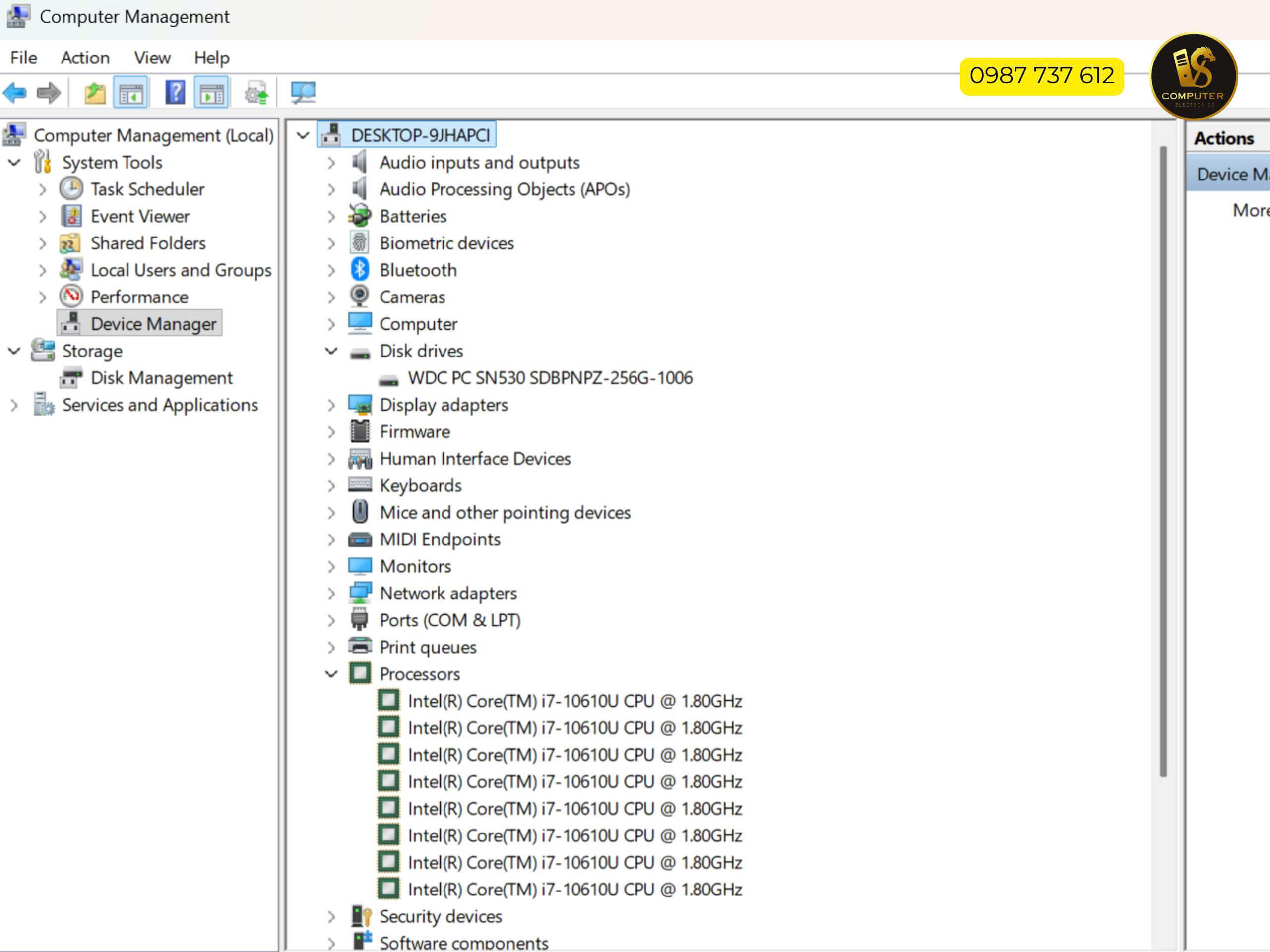This screenshot has height=952, width=1270.
Task: Click Scan for hardware changes monitor icon
Action: coord(303,92)
